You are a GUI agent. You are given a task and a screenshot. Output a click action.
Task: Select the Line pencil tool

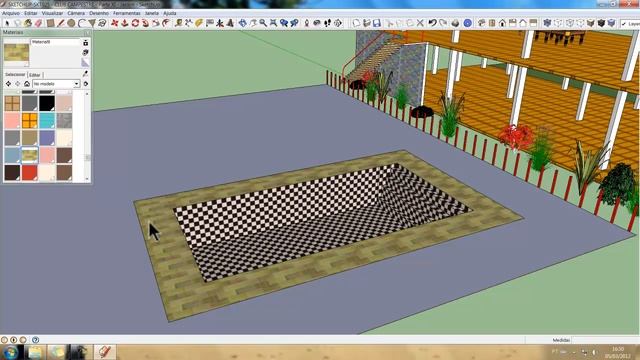click(x=61, y=23)
